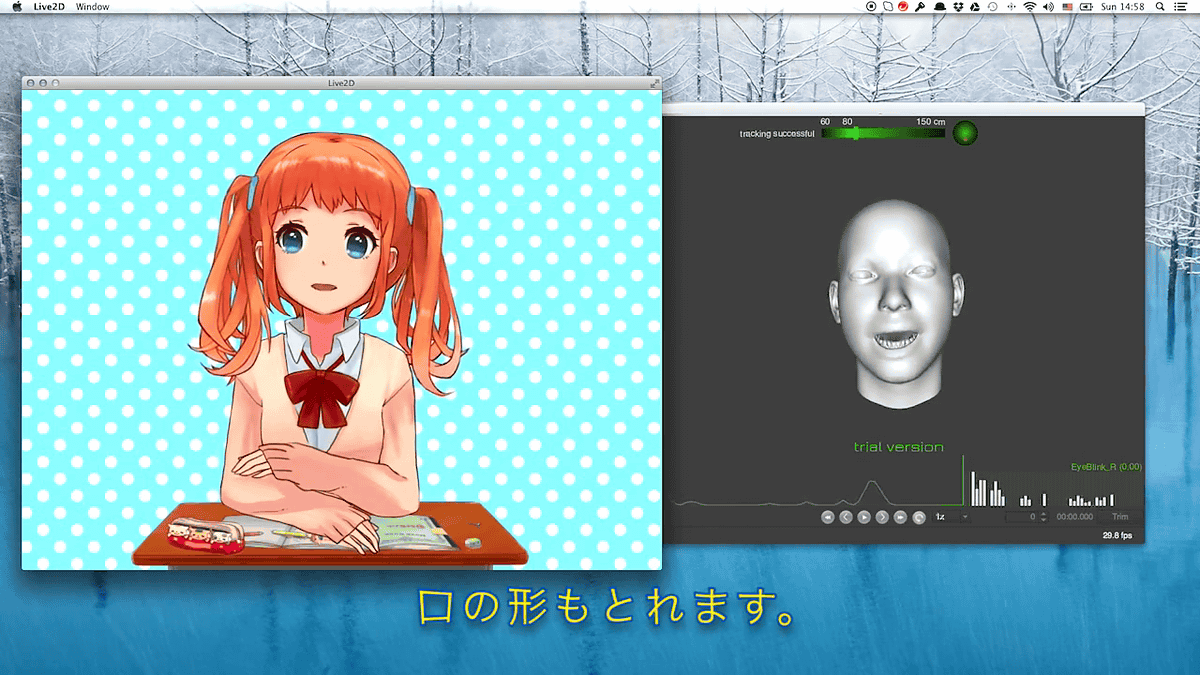The image size is (1200, 675).
Task: Click the green tracking distance bar
Action: 883,133
